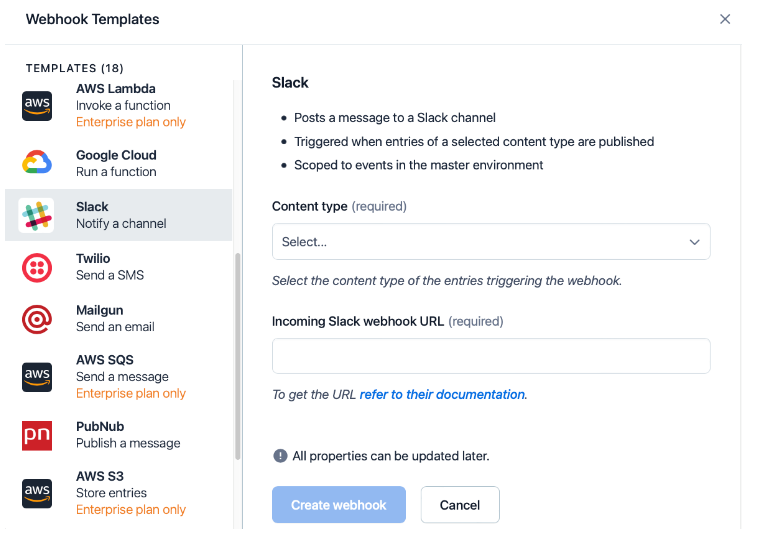The height and width of the screenshot is (551, 765).
Task: Click the Create webhook button
Action: click(x=339, y=505)
